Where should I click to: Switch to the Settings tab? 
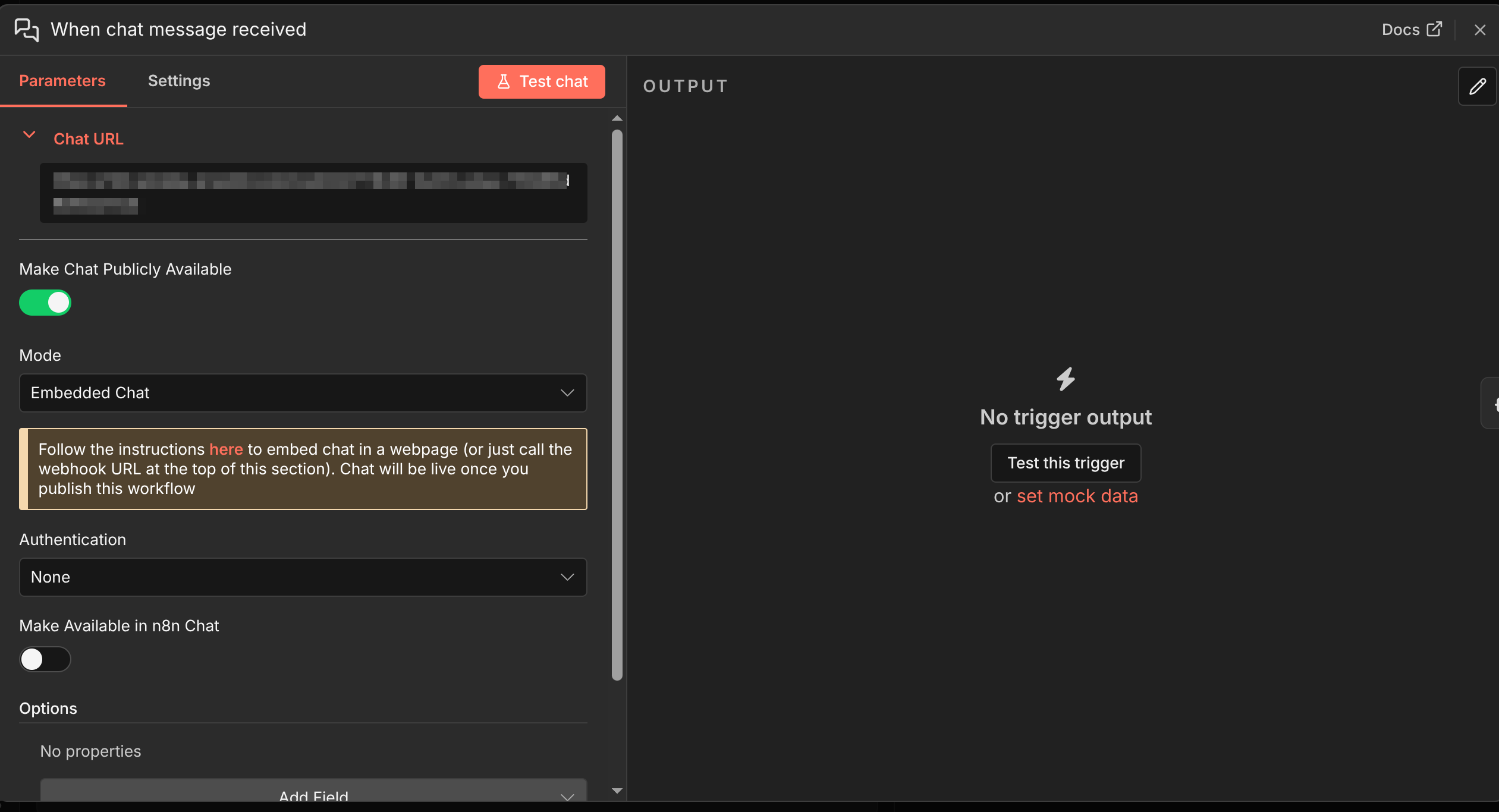click(x=179, y=81)
